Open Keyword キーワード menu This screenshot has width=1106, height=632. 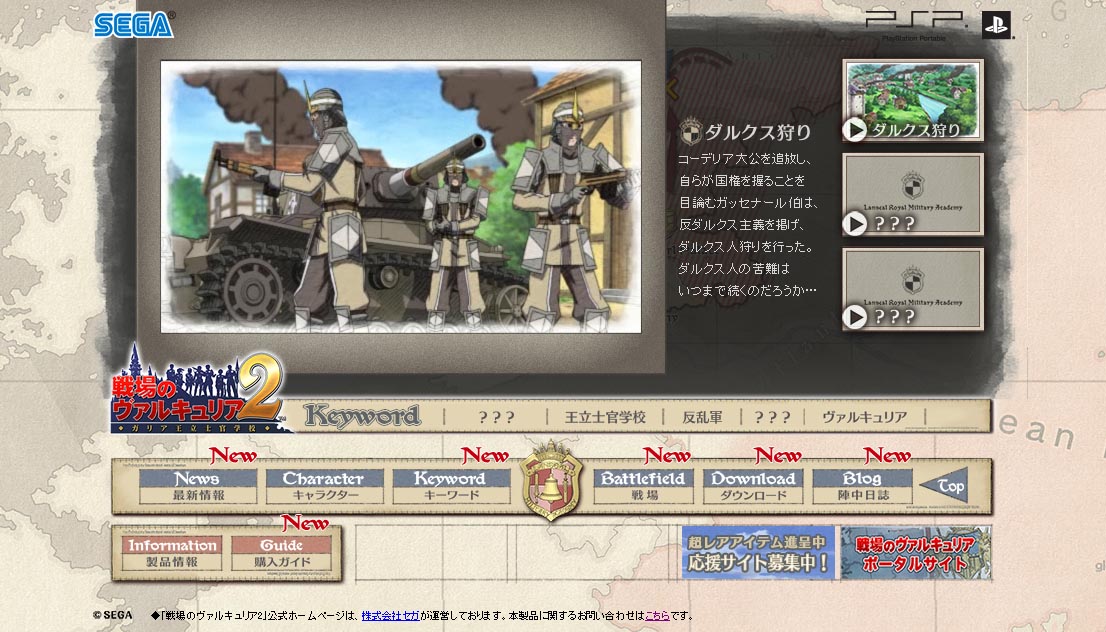click(451, 486)
